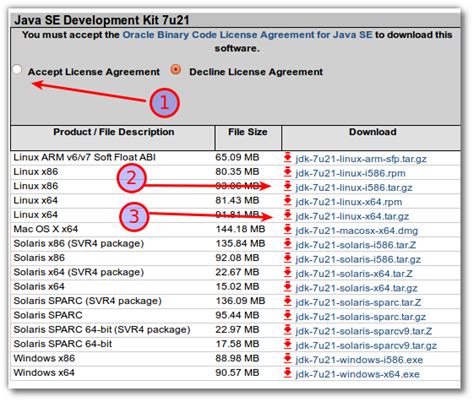Click download arrow icon for solaris-x64.tar.gz
Viewport: 474px width, 402px height.
pyautogui.click(x=287, y=287)
